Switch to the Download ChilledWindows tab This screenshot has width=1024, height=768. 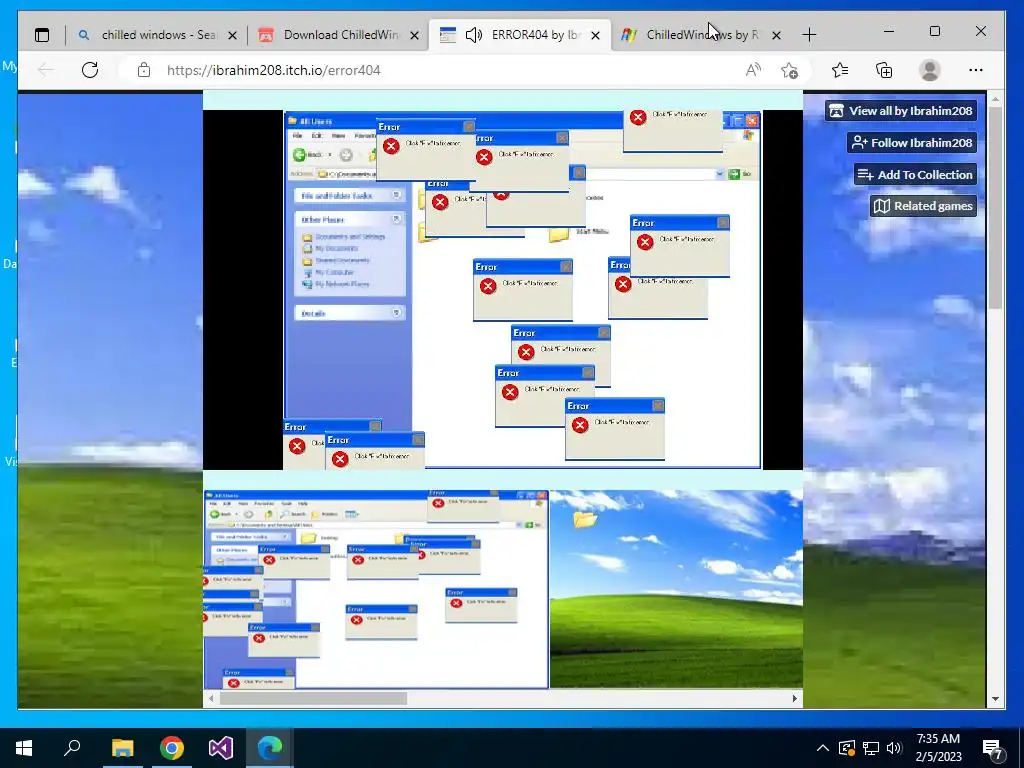(x=338, y=35)
